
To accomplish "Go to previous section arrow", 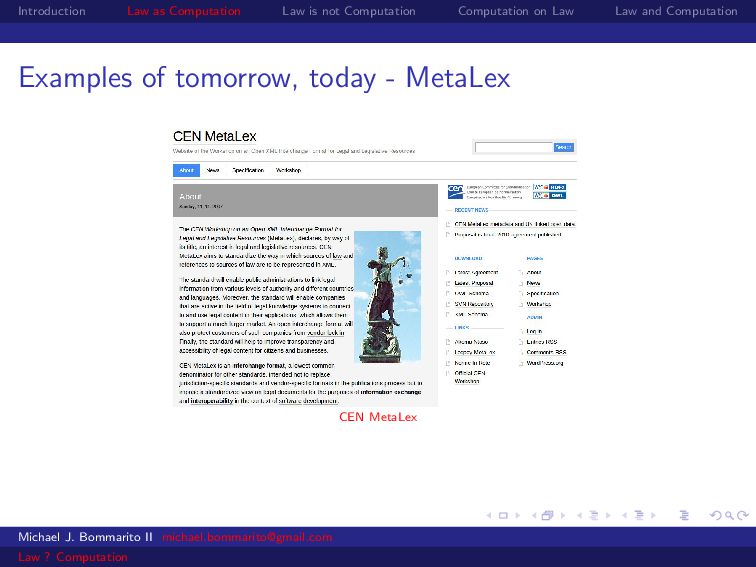I will (x=625, y=515).
